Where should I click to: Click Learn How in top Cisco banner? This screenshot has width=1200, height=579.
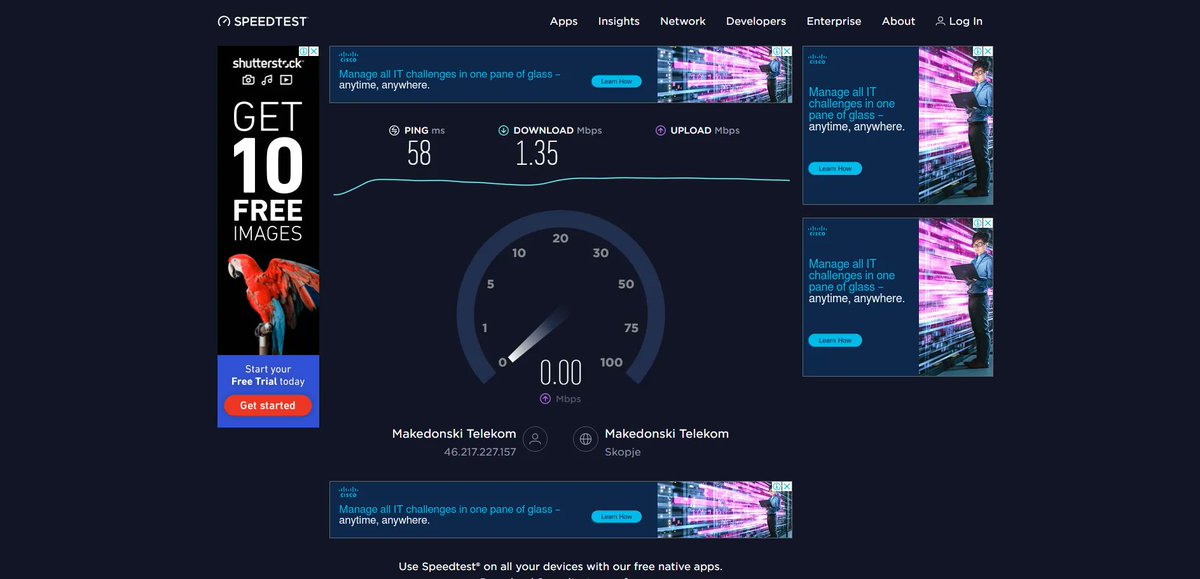[616, 81]
